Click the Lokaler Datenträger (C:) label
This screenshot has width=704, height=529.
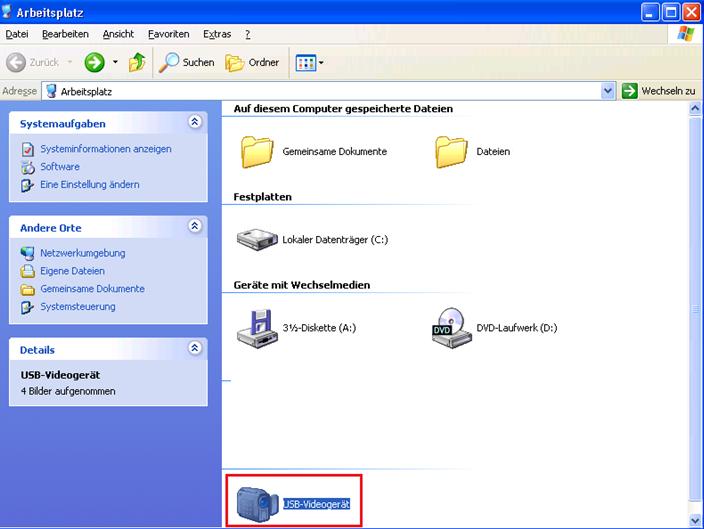point(335,240)
